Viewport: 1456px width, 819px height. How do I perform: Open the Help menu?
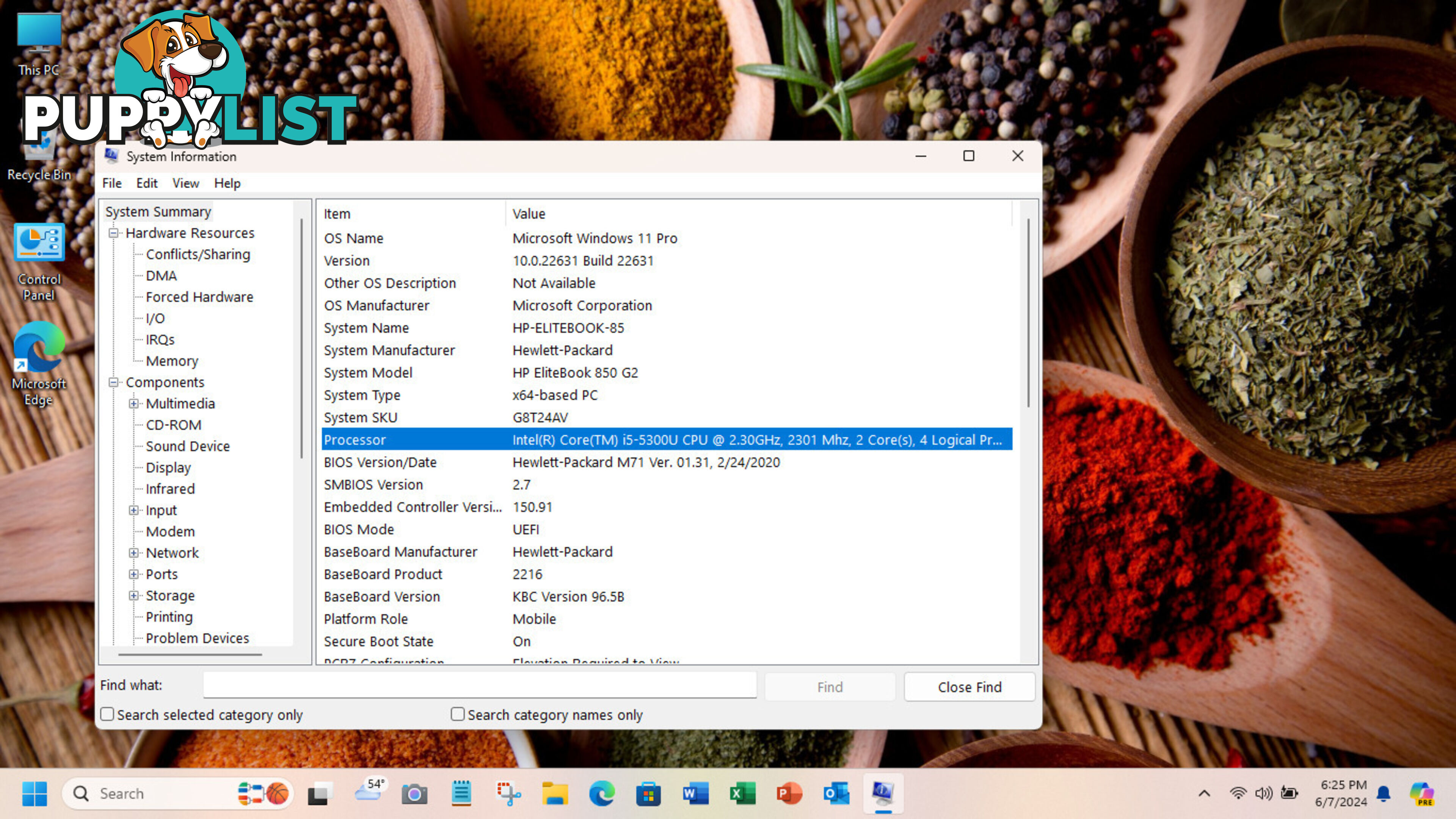pos(227,183)
